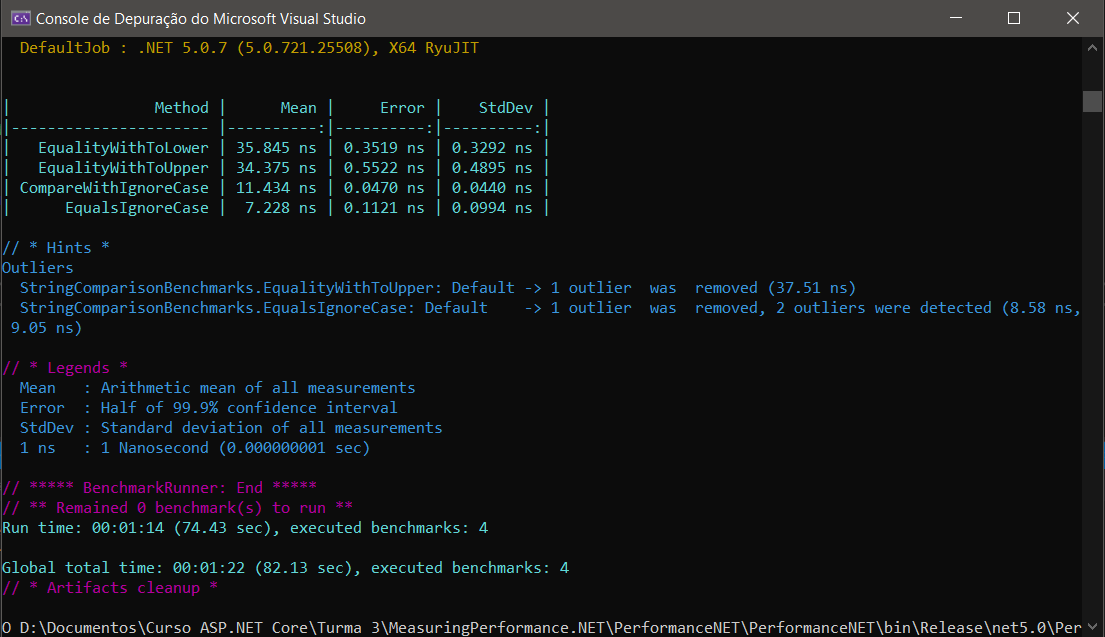
Task: Click the mean value '11.434 ns'
Action: (x=276, y=188)
